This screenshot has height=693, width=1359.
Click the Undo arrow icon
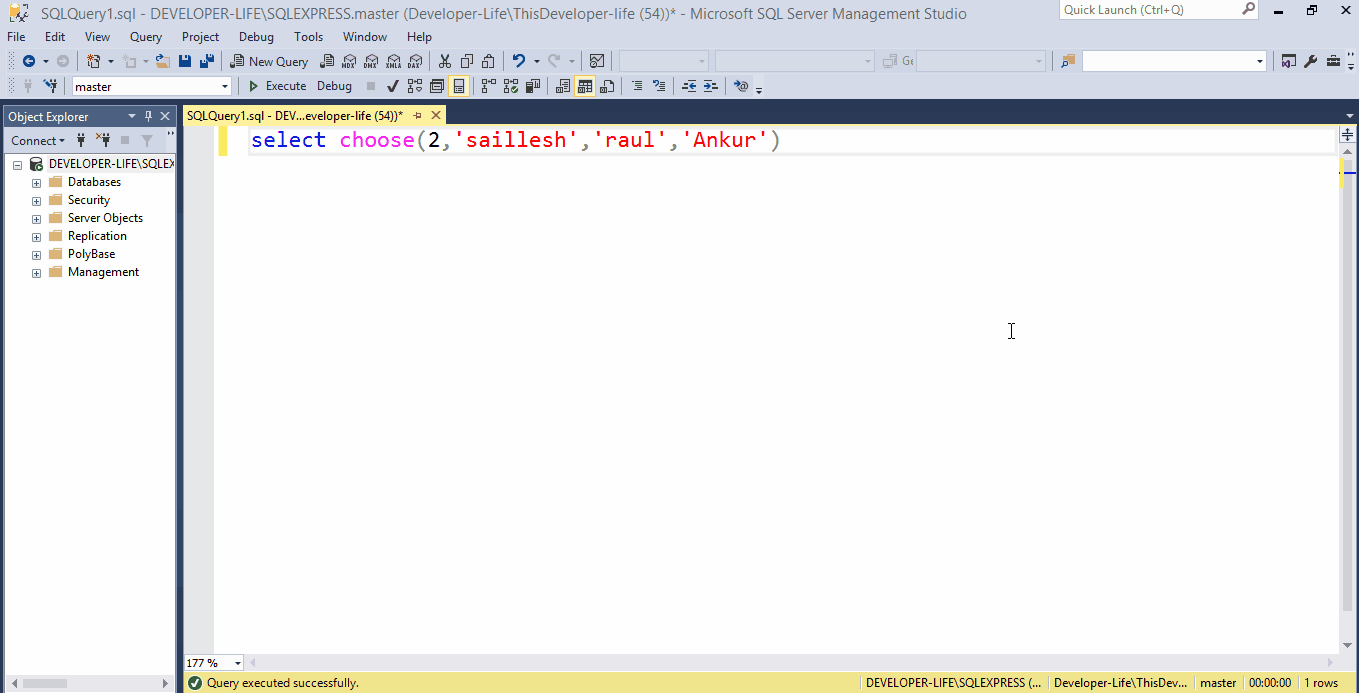(x=518, y=61)
